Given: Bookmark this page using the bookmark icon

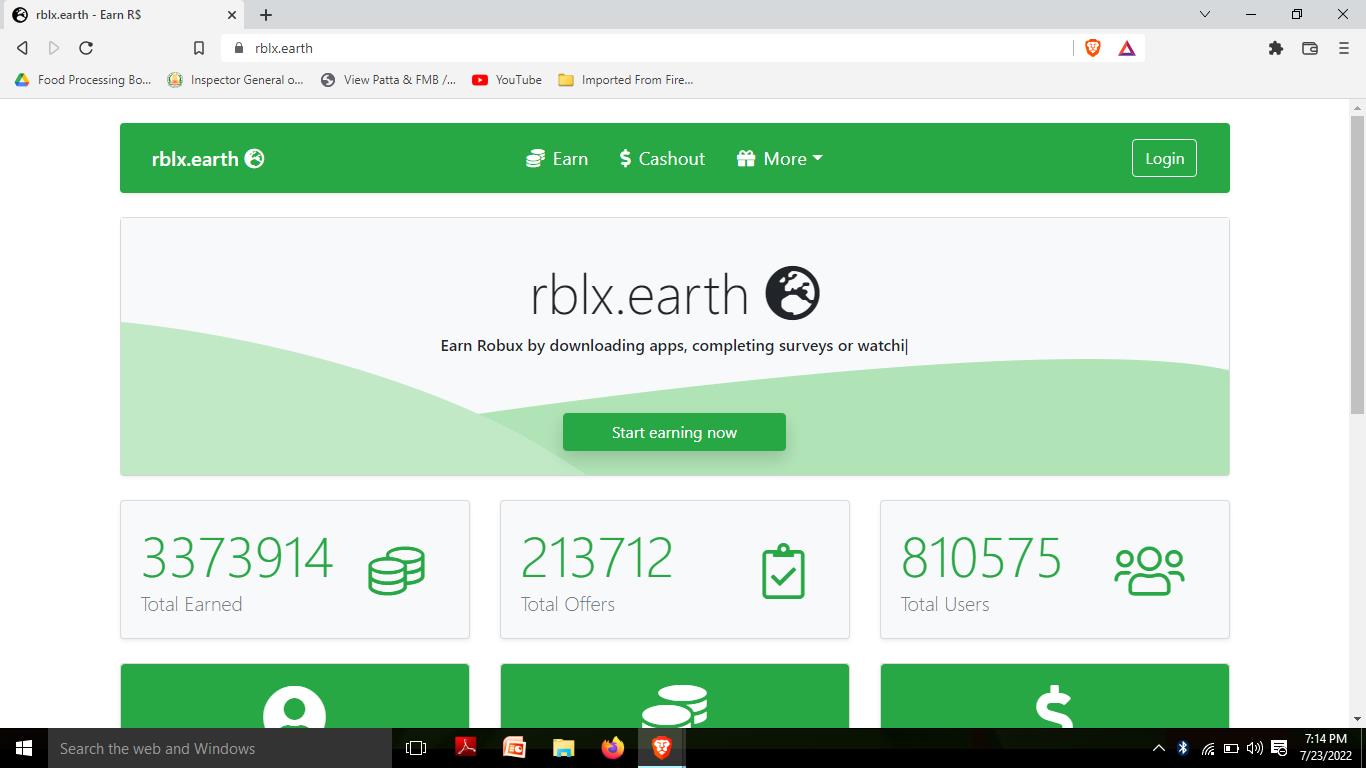Looking at the screenshot, I should tap(199, 48).
